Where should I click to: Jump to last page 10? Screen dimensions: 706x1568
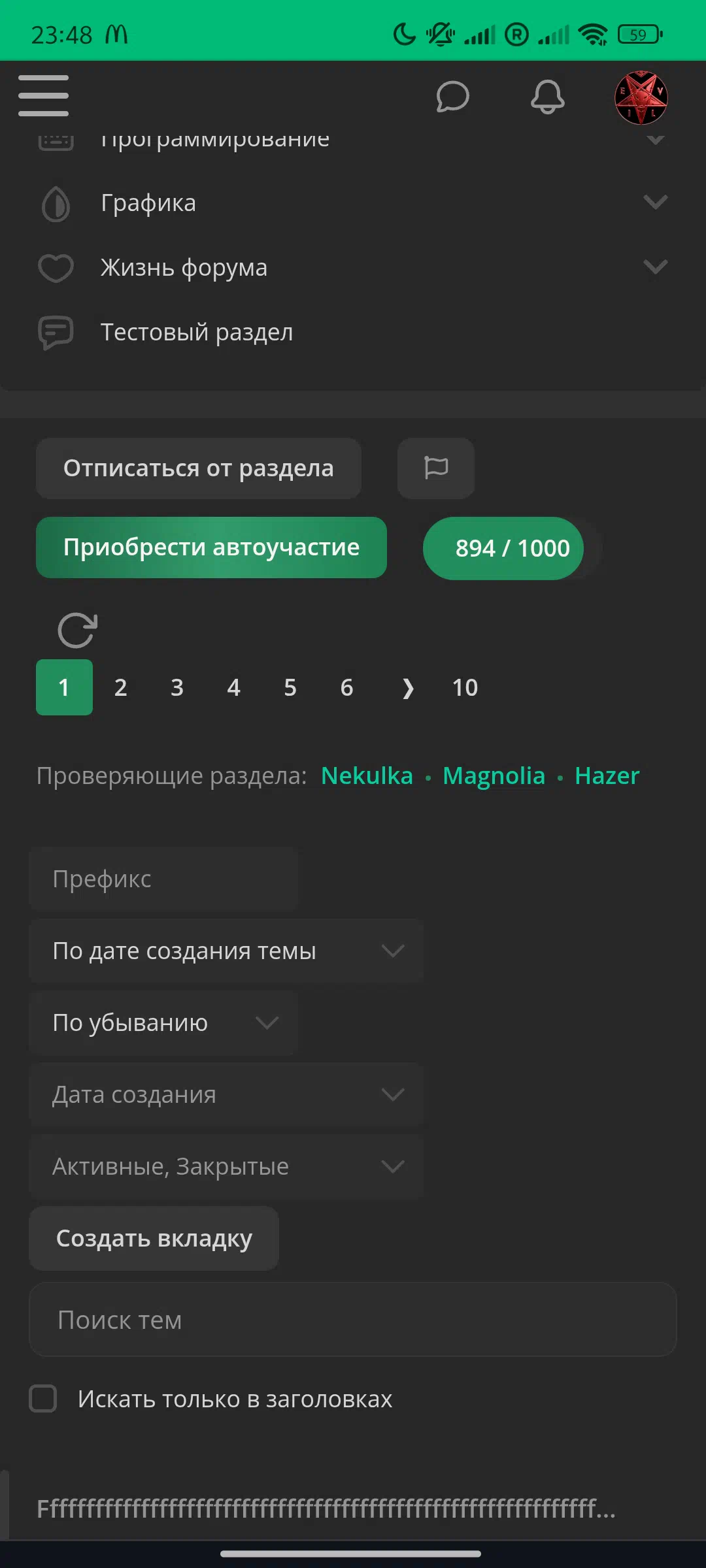pyautogui.click(x=465, y=687)
